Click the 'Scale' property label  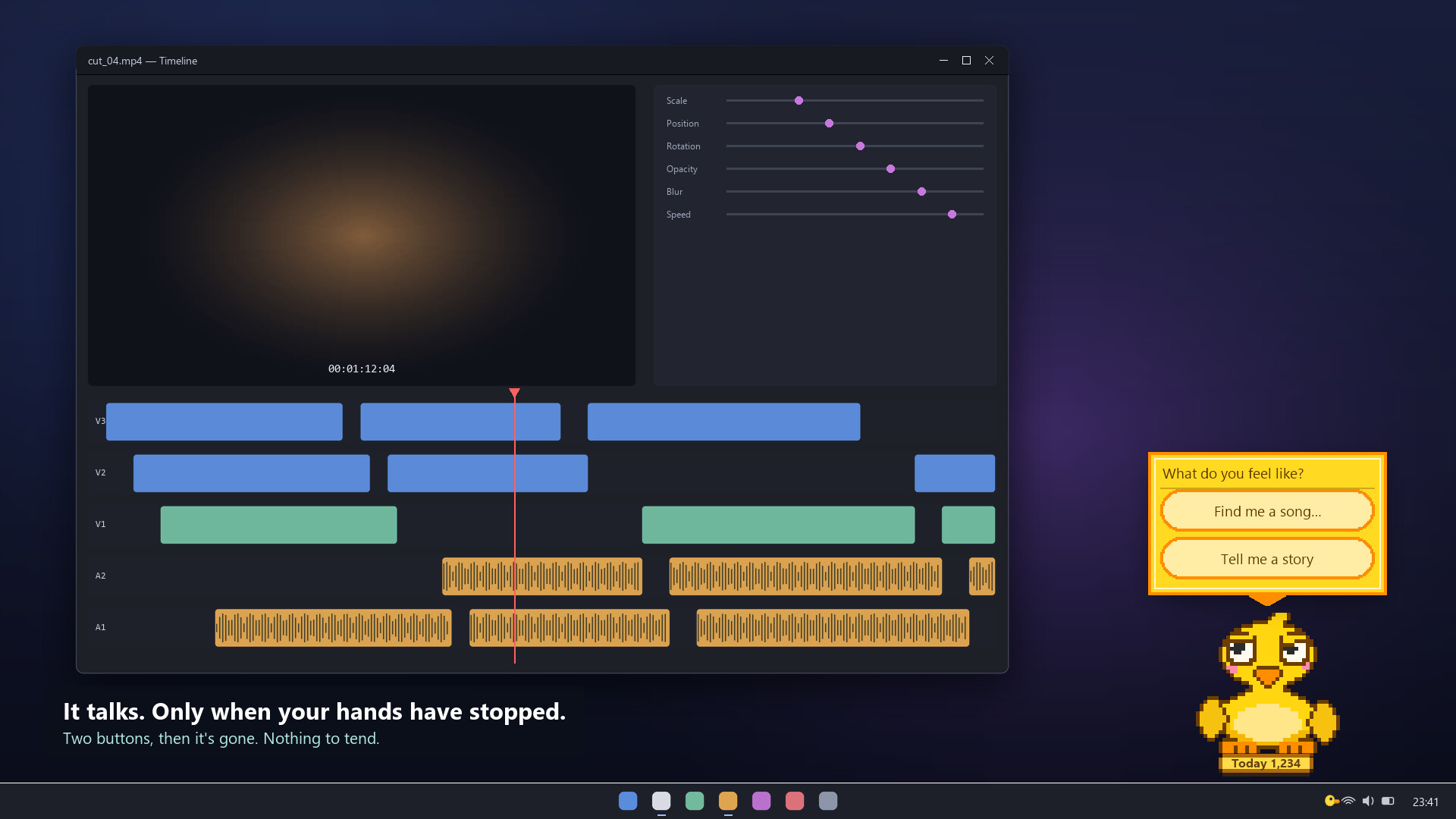pyautogui.click(x=676, y=101)
